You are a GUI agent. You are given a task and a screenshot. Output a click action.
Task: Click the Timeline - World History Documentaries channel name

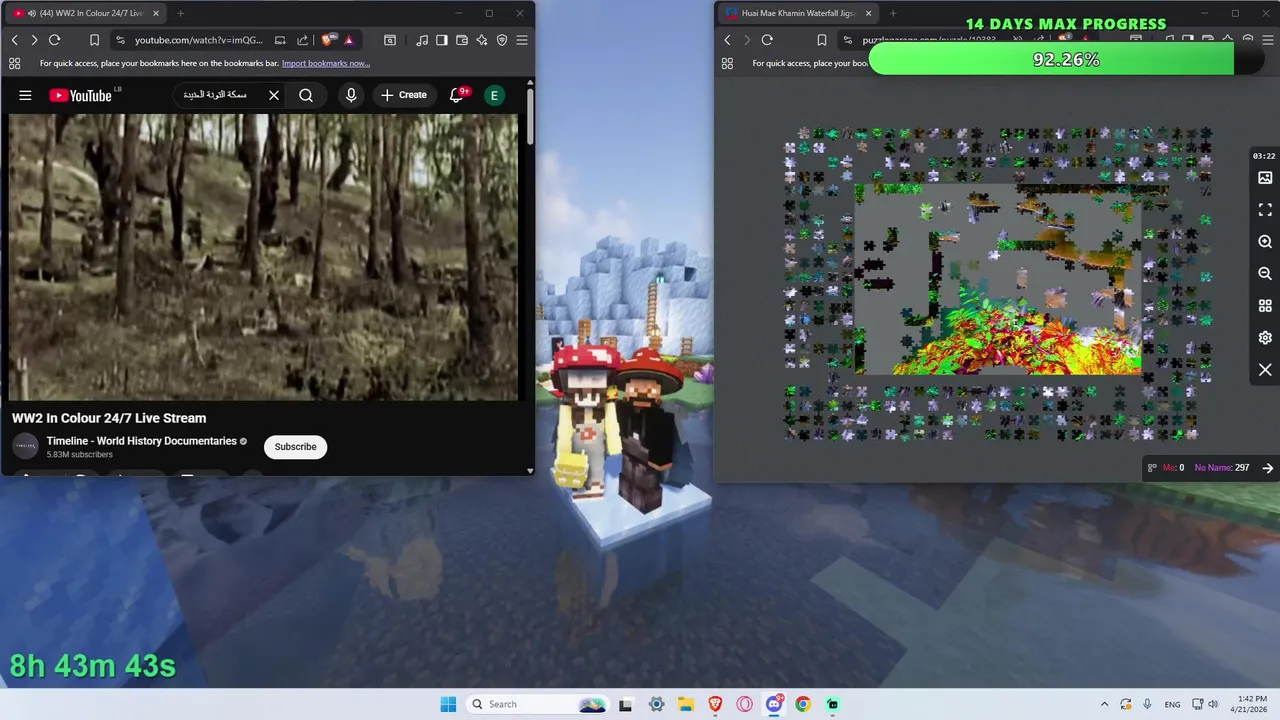[x=141, y=441]
